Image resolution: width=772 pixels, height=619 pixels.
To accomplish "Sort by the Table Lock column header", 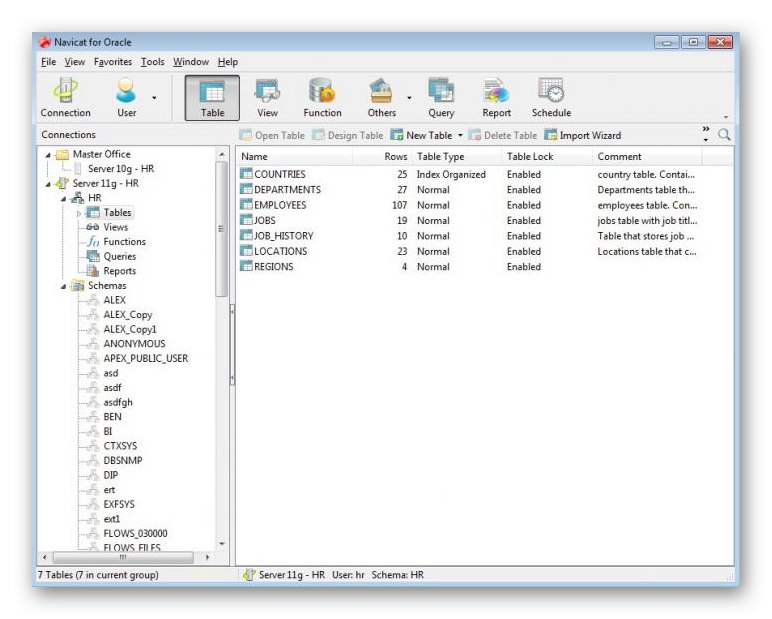I will (x=547, y=157).
